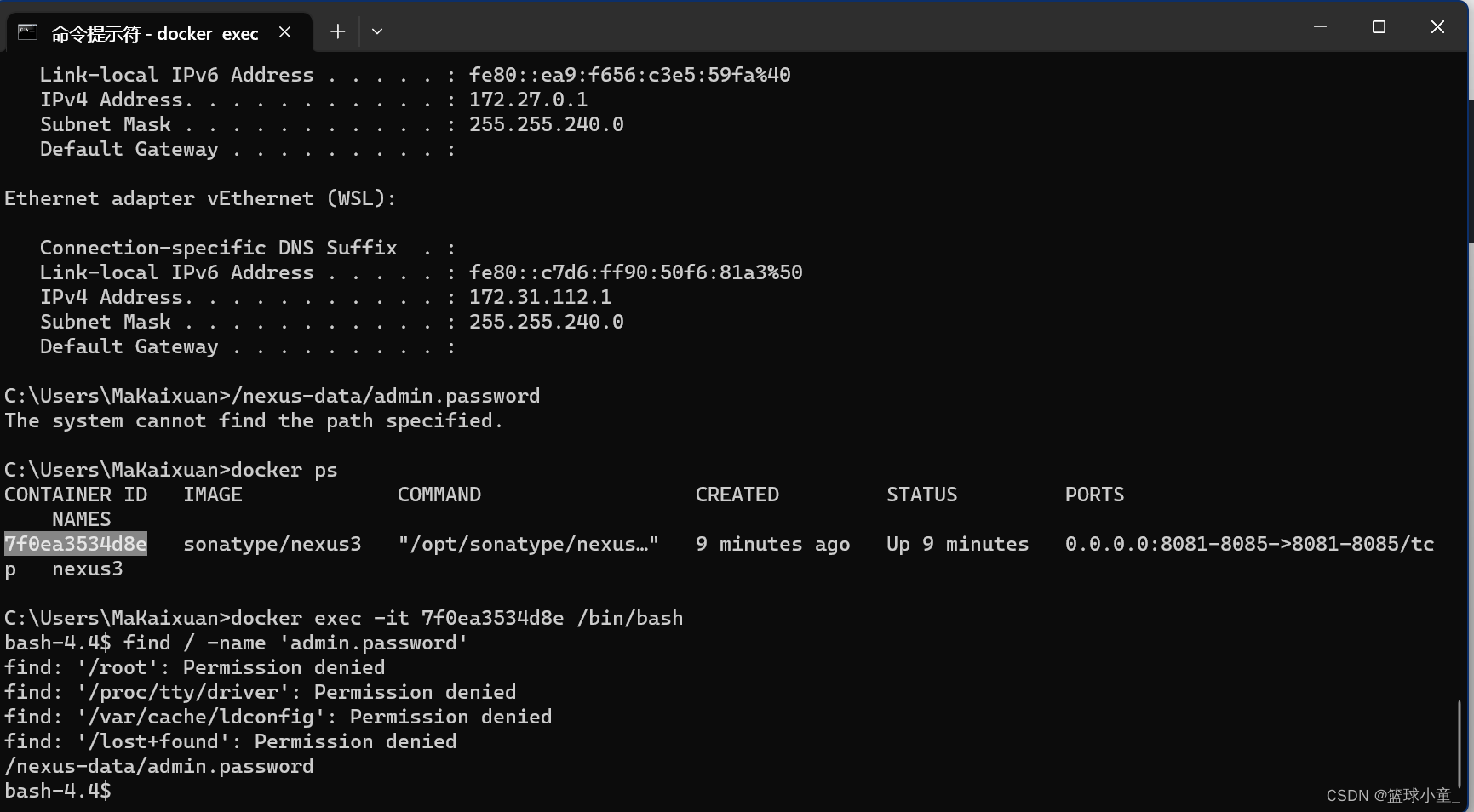This screenshot has width=1474, height=812.
Task: Click the port mapping 0.0.0.0:8081-8085 text
Action: coord(1249,544)
